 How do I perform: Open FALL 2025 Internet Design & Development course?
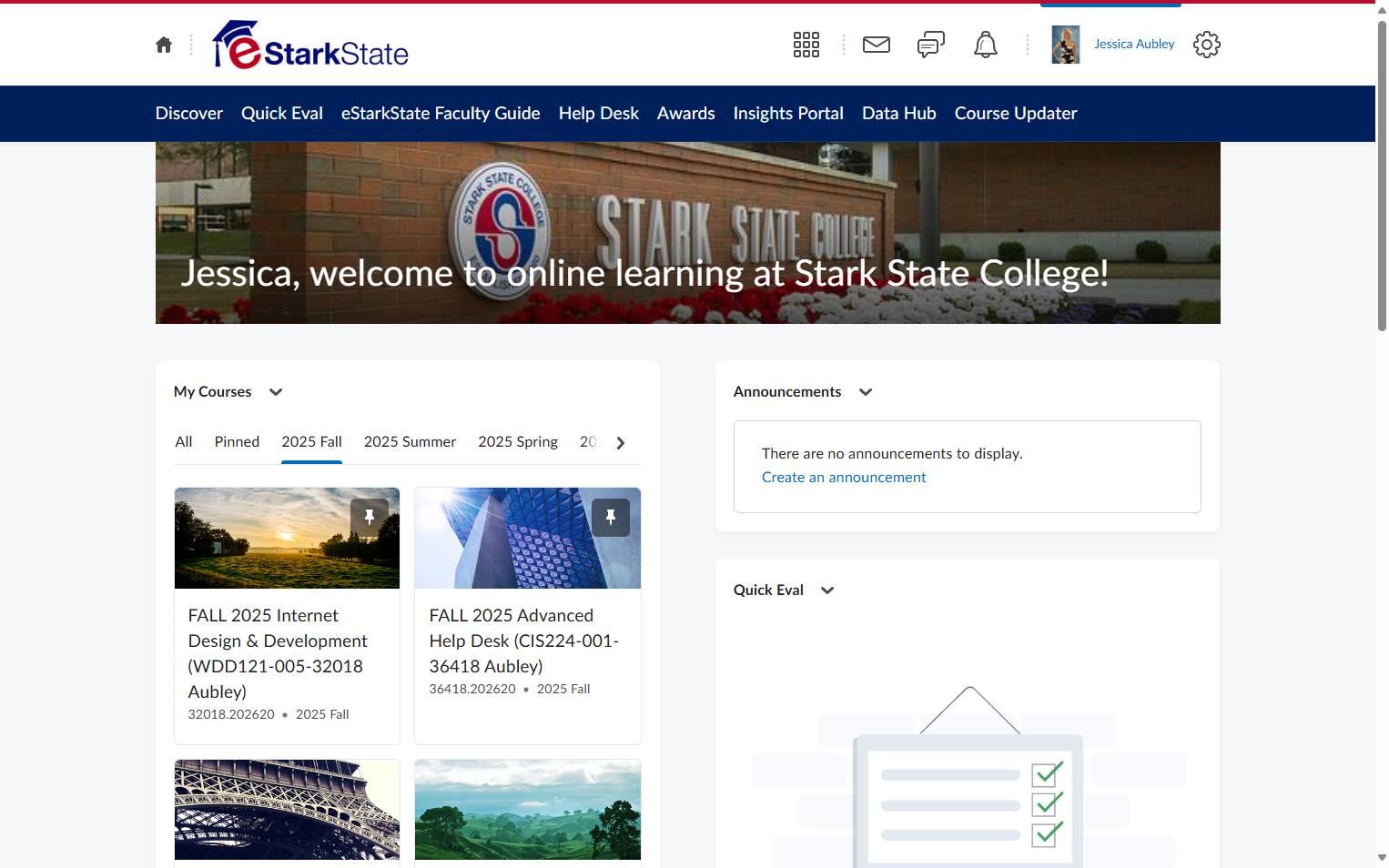278,654
